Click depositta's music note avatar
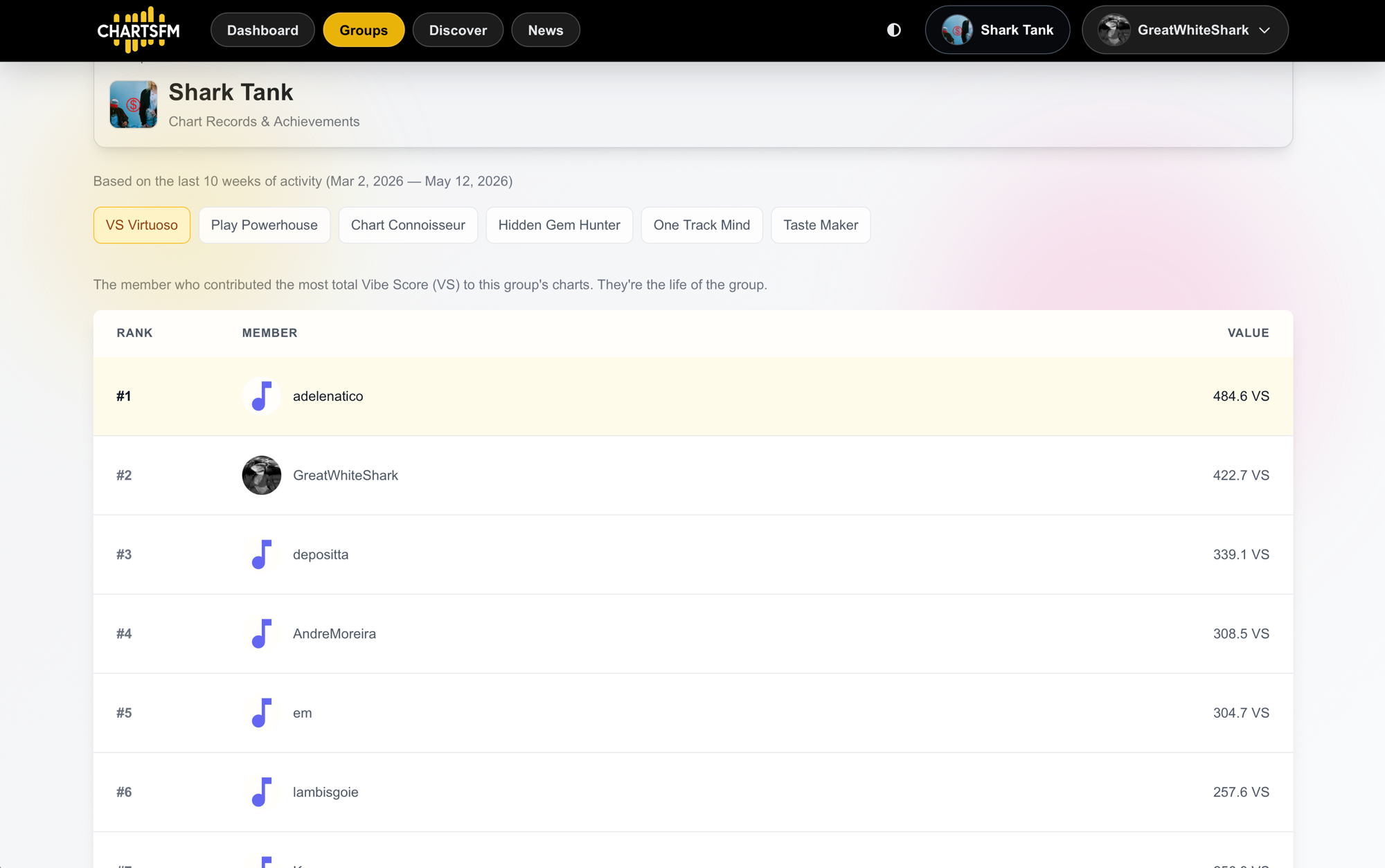1385x868 pixels. 262,554
